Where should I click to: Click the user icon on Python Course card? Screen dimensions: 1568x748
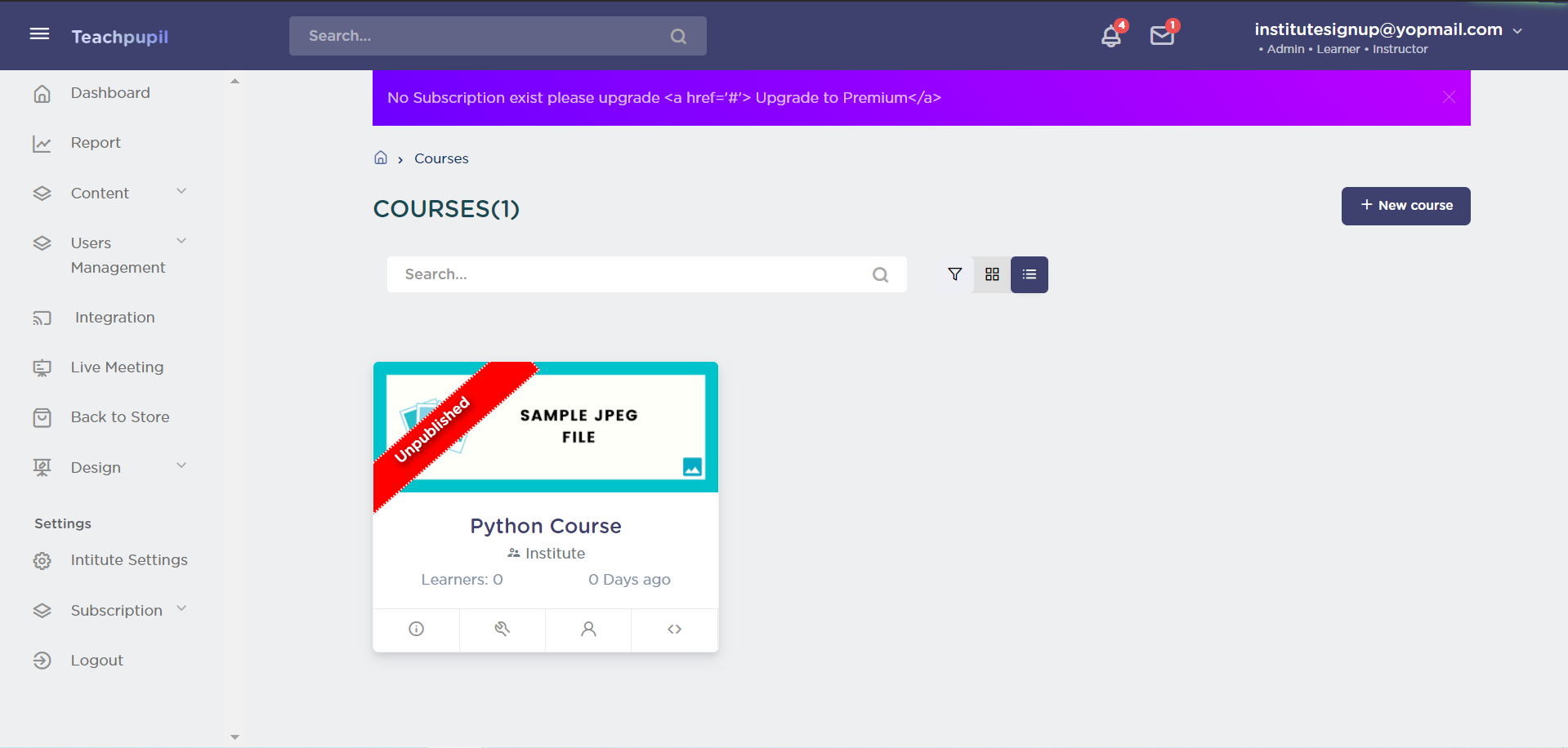(588, 629)
